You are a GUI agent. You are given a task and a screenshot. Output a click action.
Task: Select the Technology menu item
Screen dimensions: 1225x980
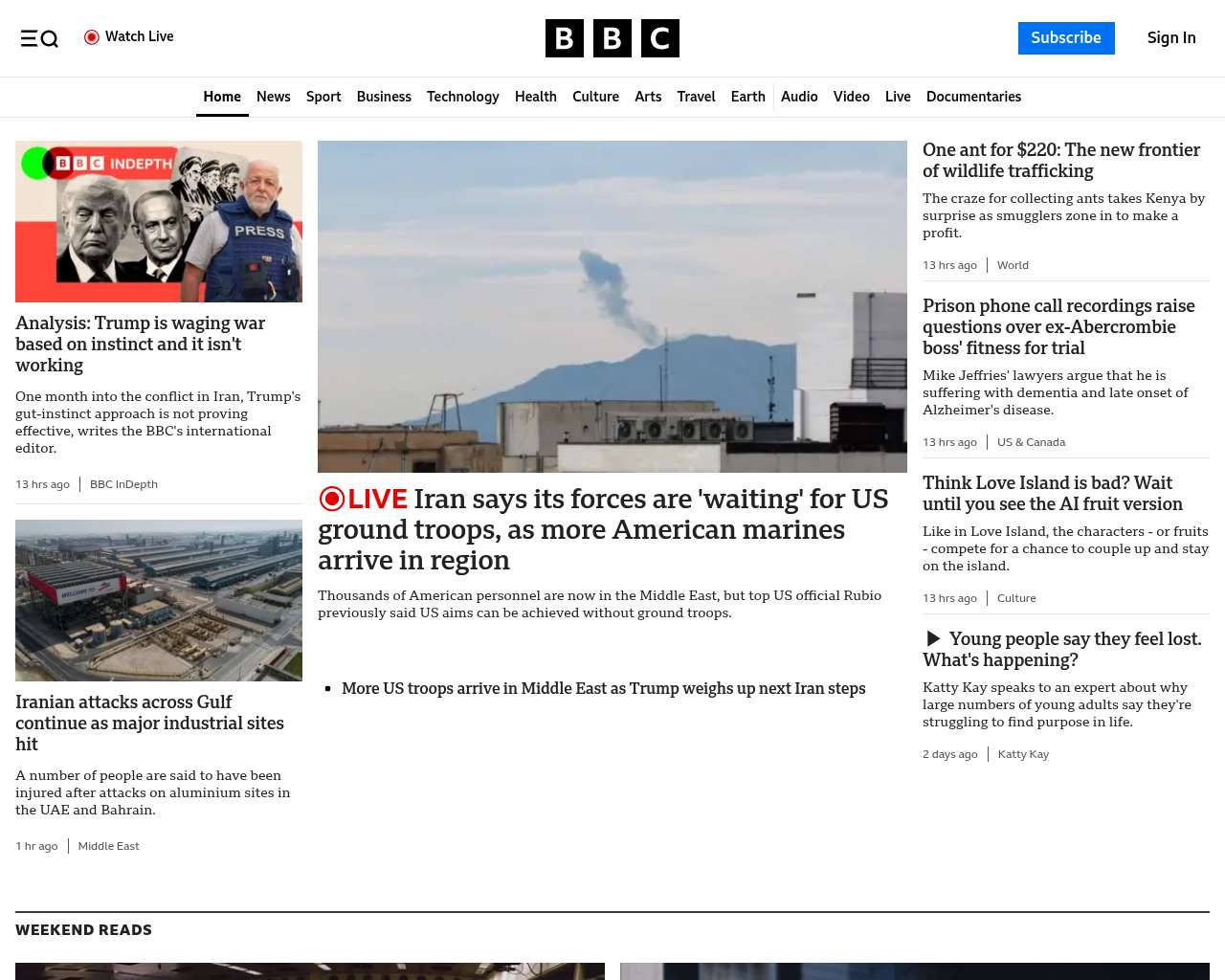(x=462, y=97)
